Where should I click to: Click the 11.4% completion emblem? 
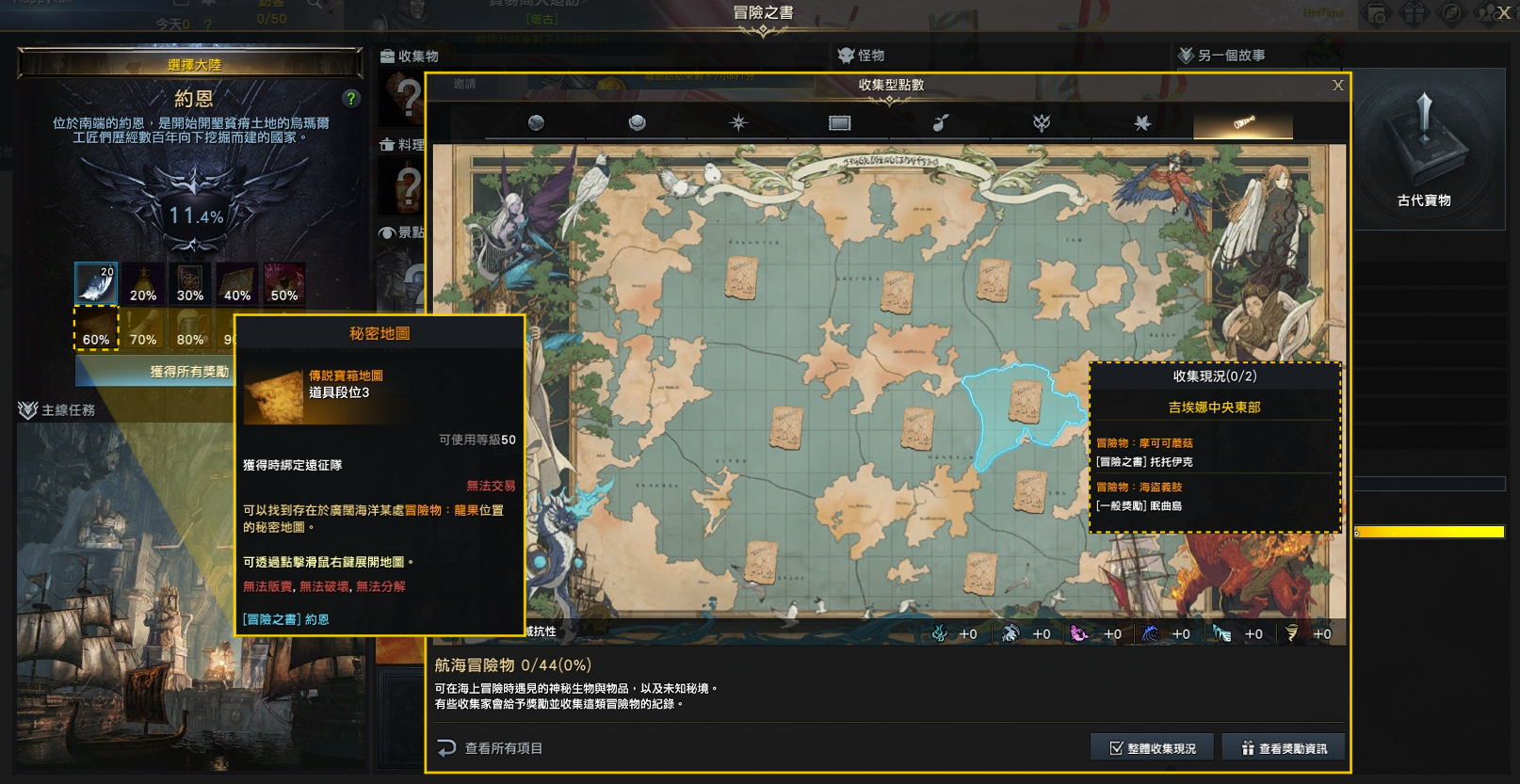194,212
